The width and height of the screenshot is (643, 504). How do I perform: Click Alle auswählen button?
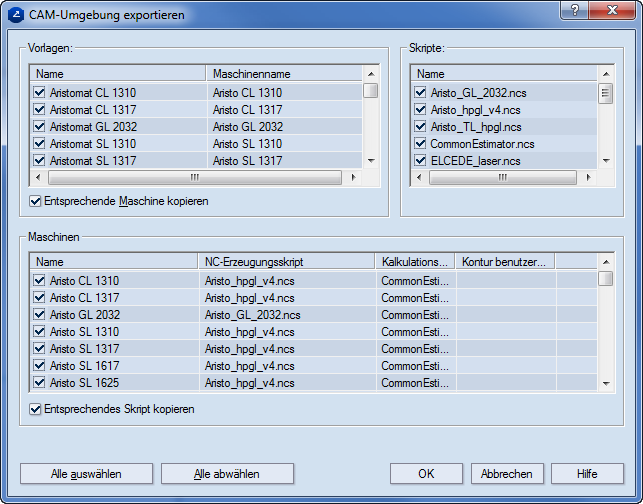click(86, 474)
